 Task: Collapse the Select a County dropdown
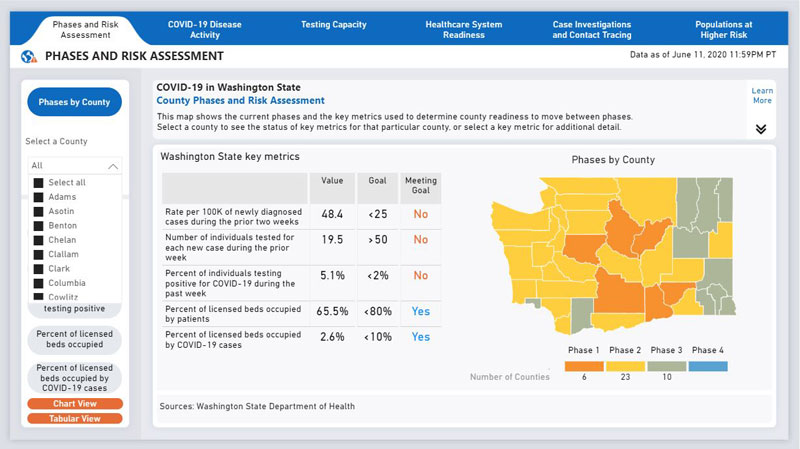(x=112, y=166)
